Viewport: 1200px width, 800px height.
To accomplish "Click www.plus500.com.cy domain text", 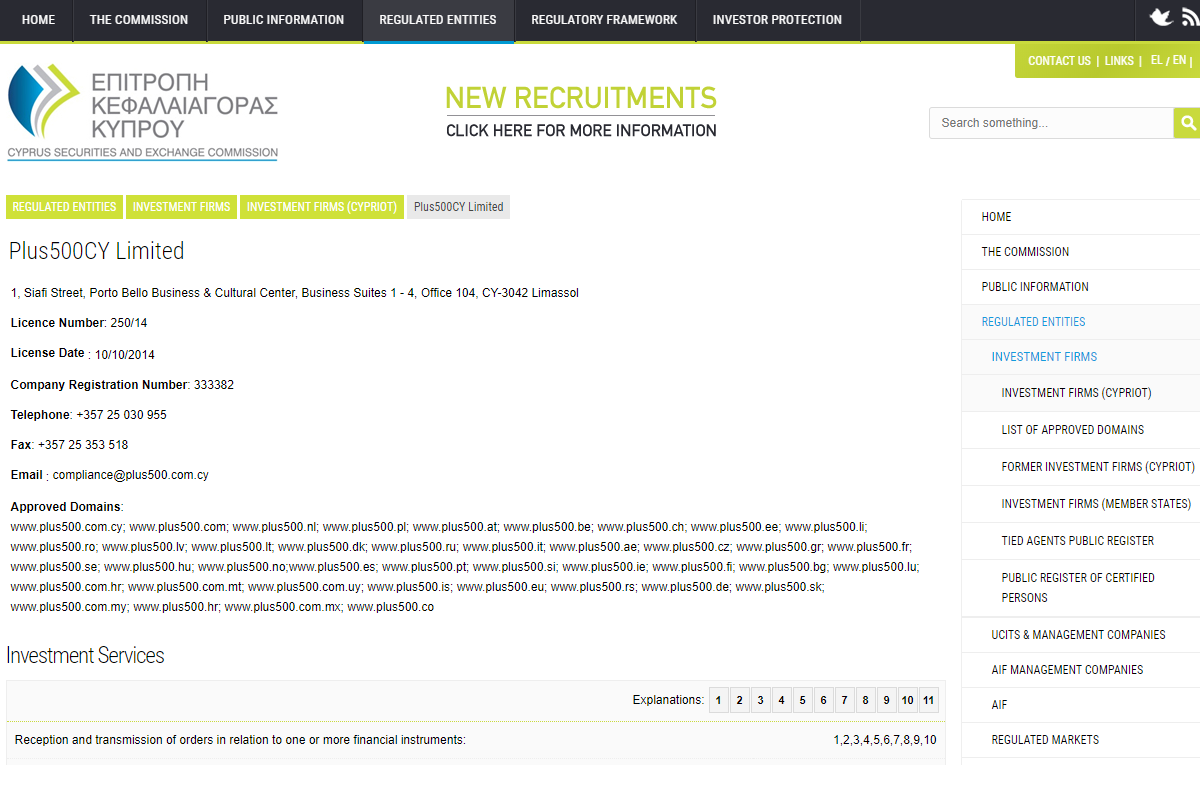I will [67, 526].
